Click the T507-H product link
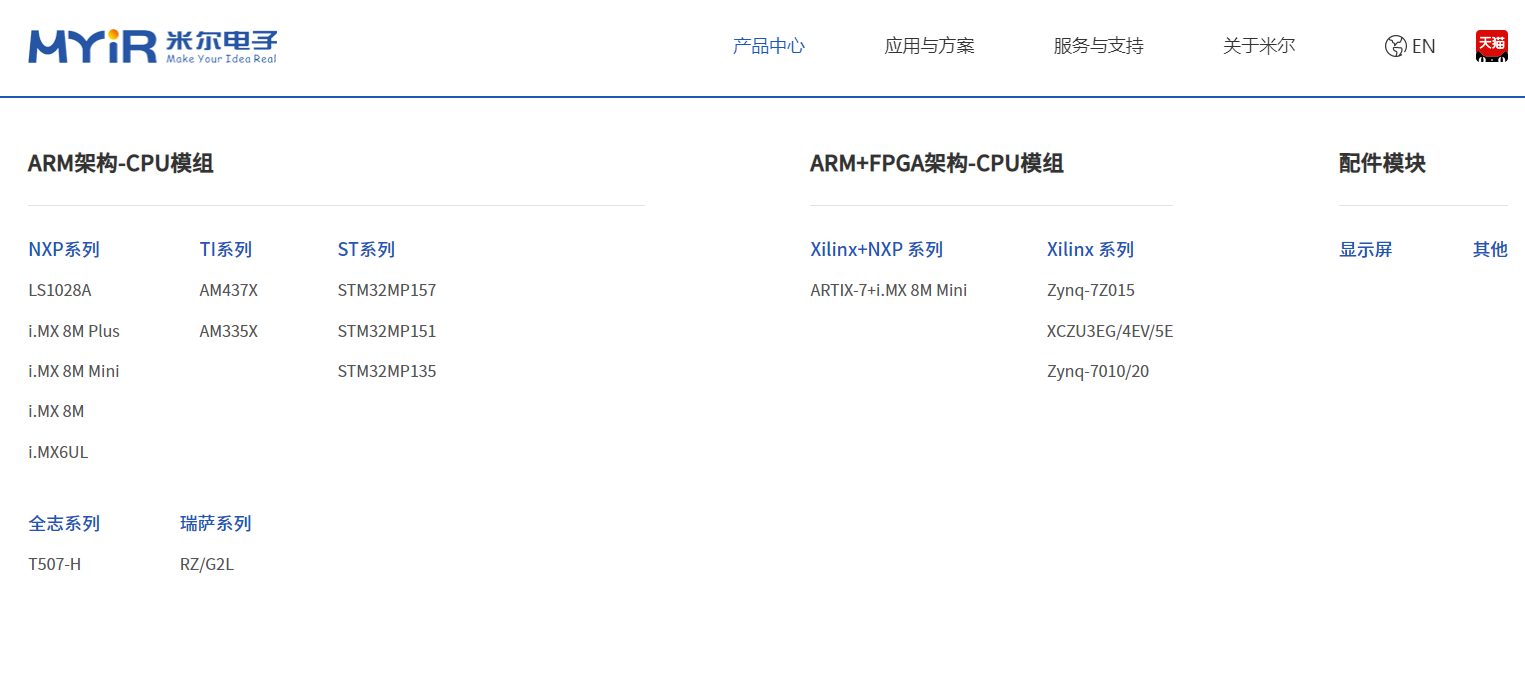Viewport: 1525px width, 687px height. [x=55, y=565]
